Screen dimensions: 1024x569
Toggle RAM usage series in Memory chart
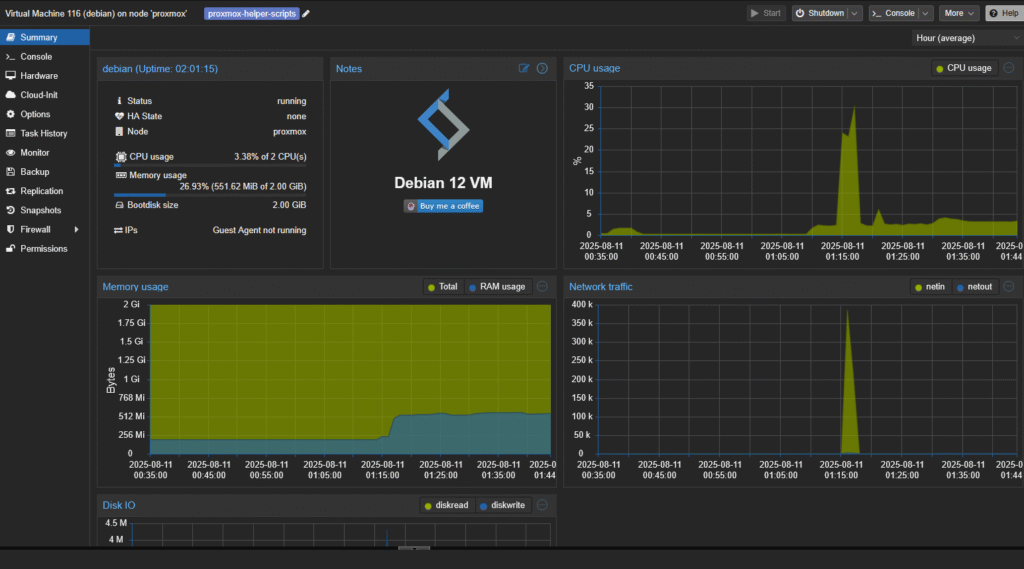[495, 287]
